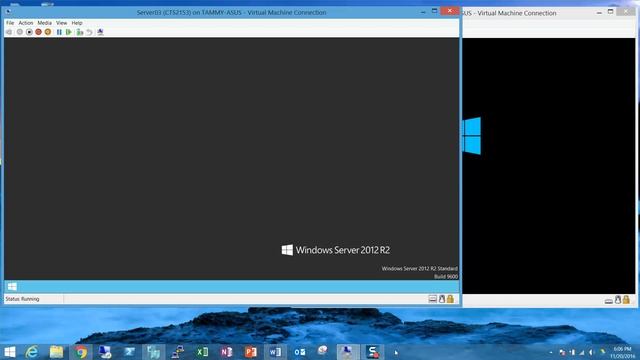Image resolution: width=640 pixels, height=360 pixels.
Task: Maximize the Server03 Virtual Machine Connection window
Action: coord(435,11)
